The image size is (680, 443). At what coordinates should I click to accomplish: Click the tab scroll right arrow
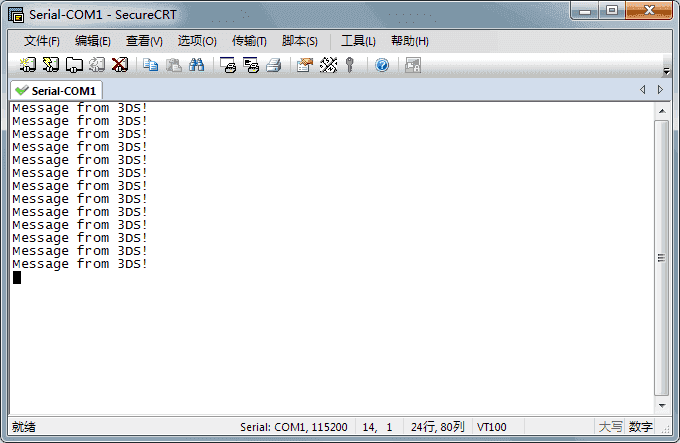[x=660, y=89]
